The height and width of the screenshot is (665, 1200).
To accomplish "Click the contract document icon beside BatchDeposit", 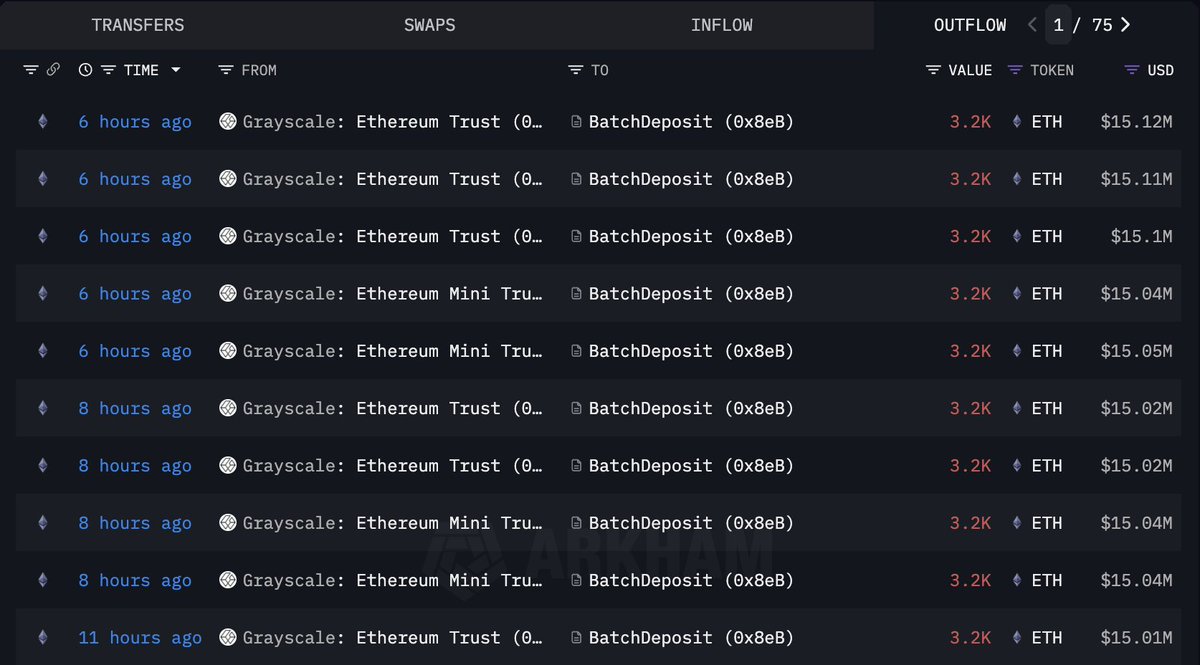I will (x=575, y=121).
